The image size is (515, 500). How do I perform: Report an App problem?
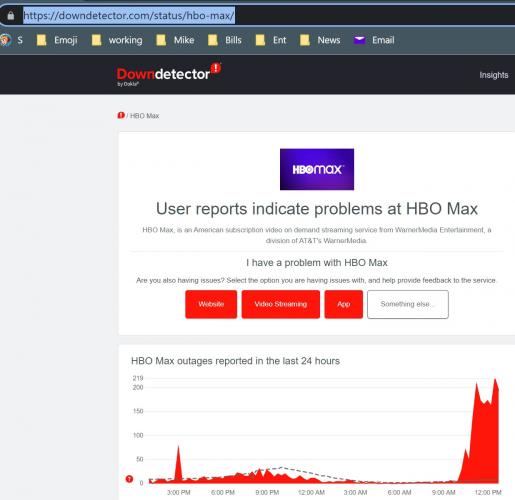click(343, 304)
